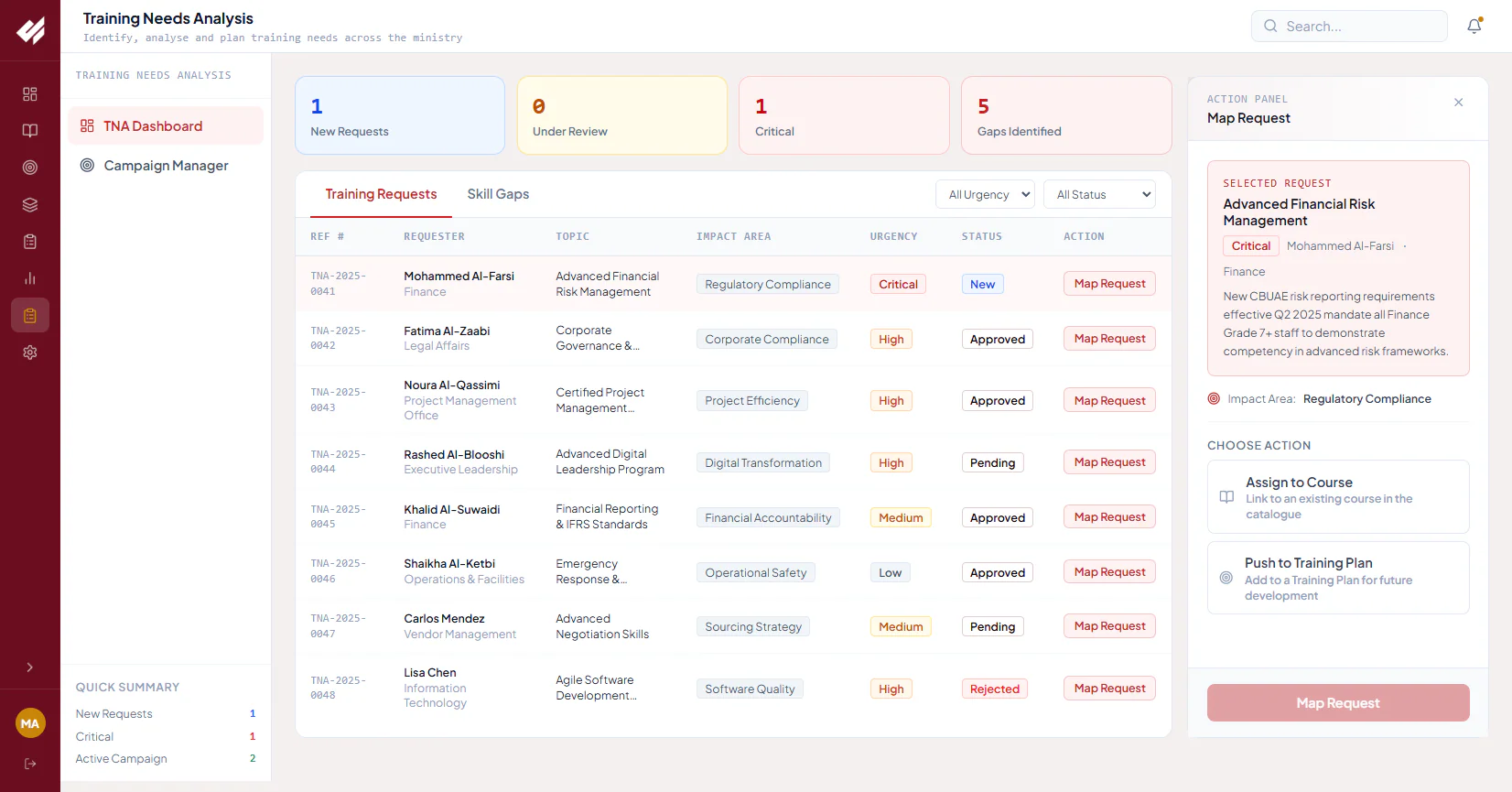Select the highlighted clipboard icon in the left rail
1512x792 pixels.
point(30,316)
